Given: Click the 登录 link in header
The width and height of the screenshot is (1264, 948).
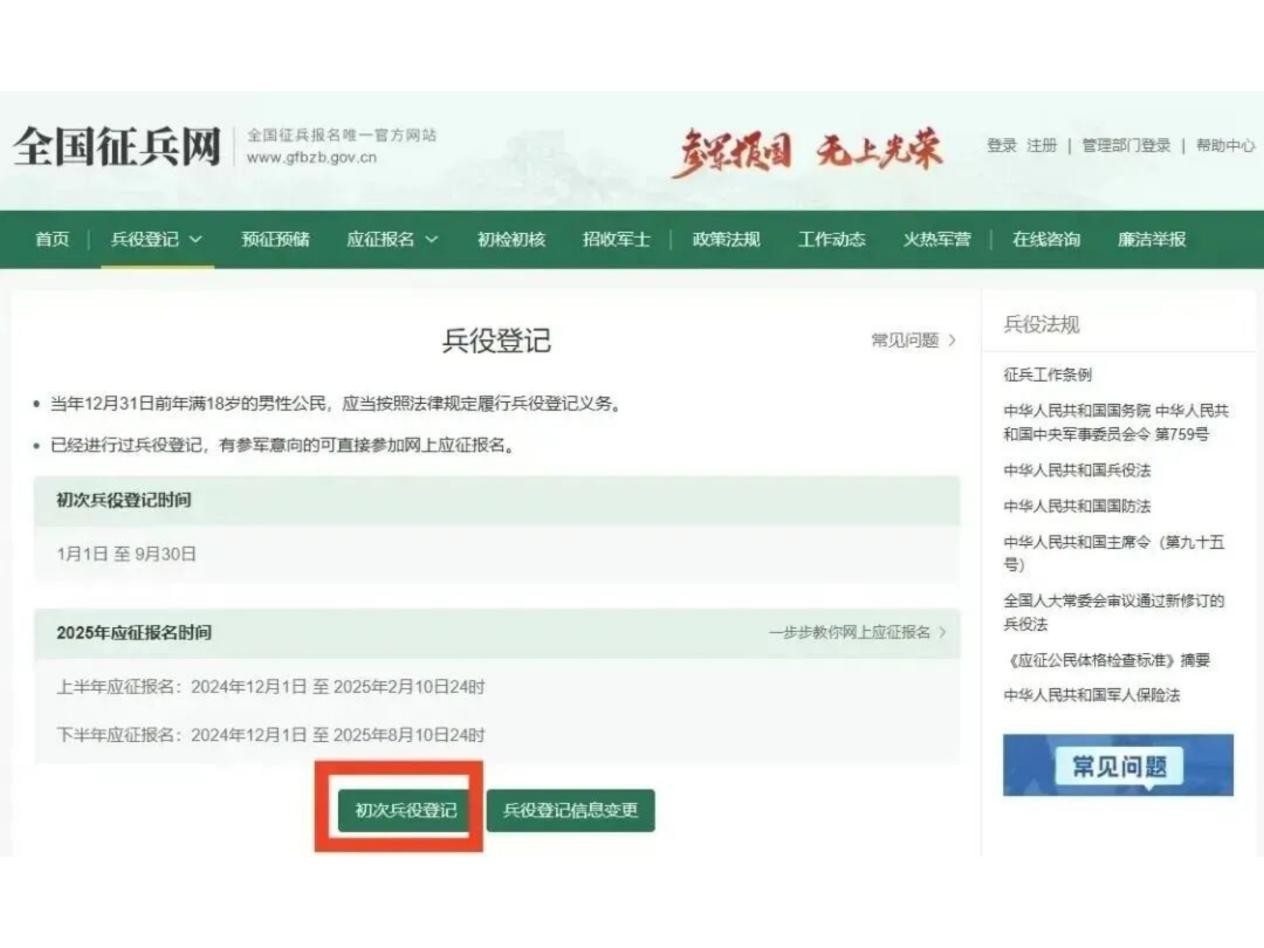Looking at the screenshot, I should (x=1001, y=146).
